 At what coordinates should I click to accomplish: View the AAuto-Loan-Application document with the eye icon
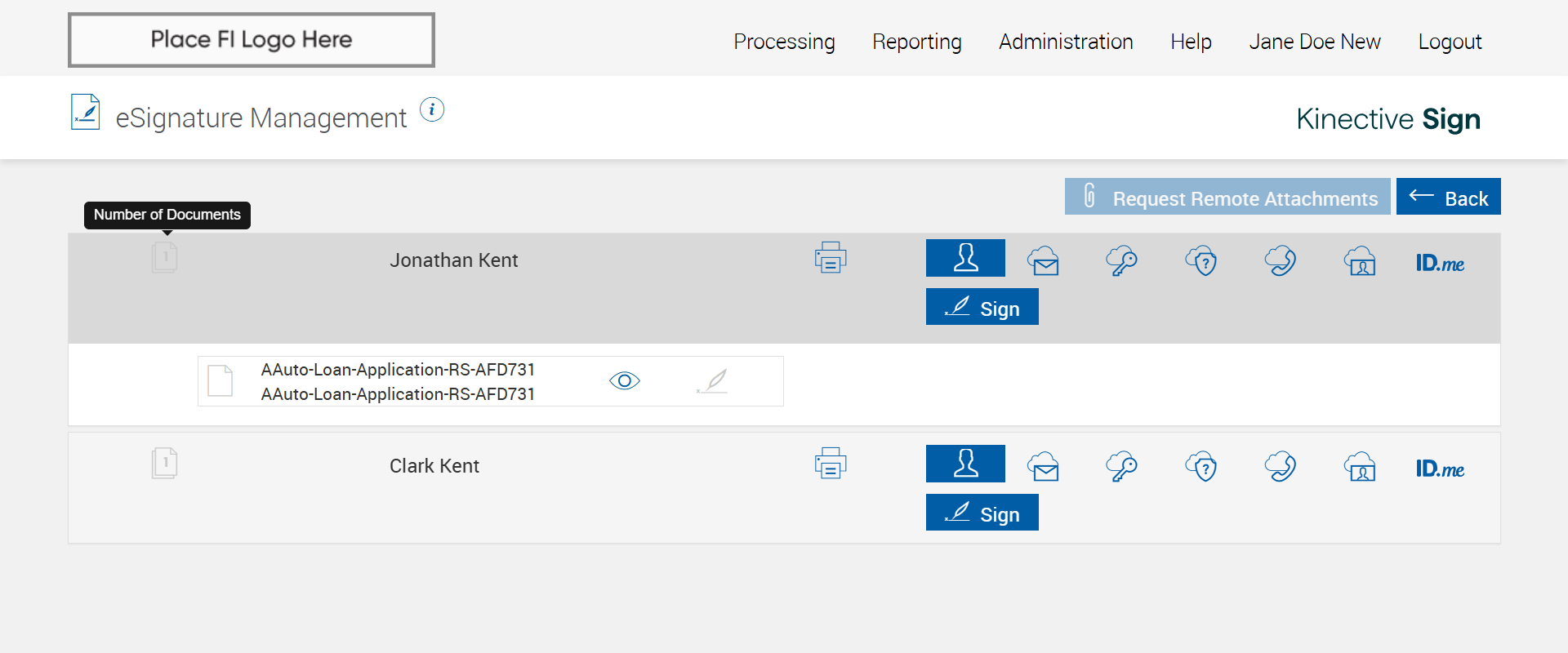pos(625,381)
